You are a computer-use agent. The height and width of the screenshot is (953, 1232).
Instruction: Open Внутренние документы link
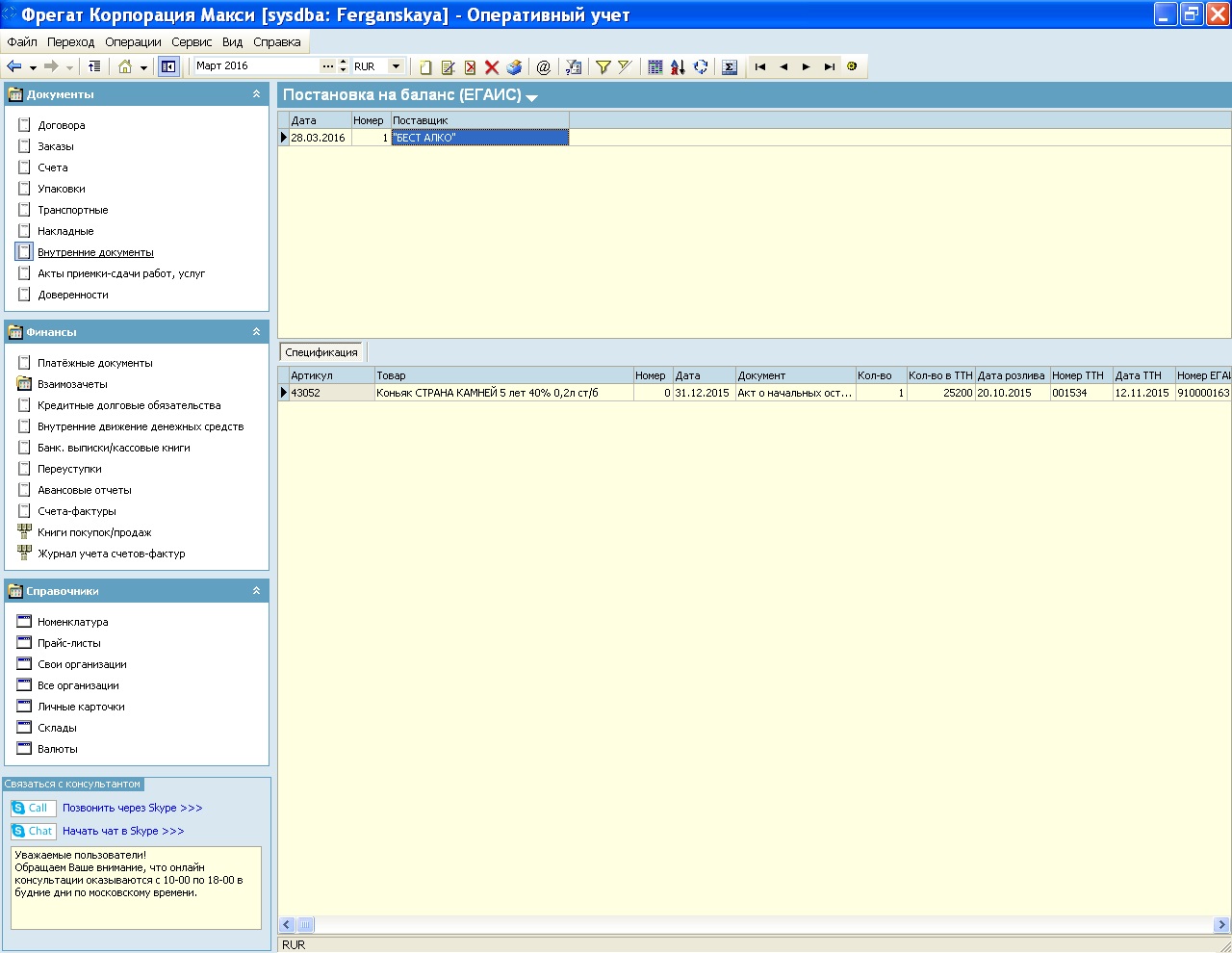[95, 252]
